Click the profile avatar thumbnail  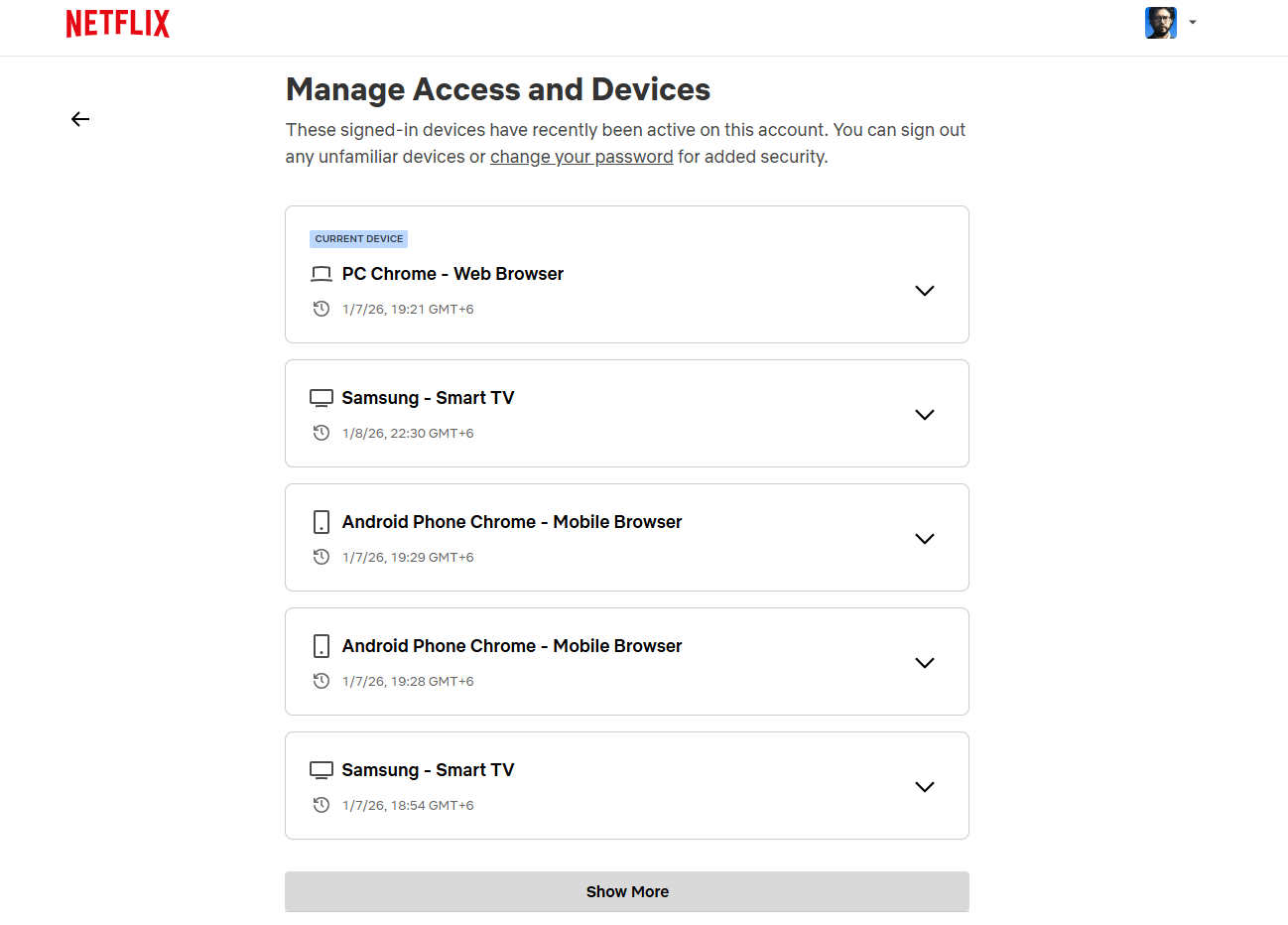pos(1160,22)
